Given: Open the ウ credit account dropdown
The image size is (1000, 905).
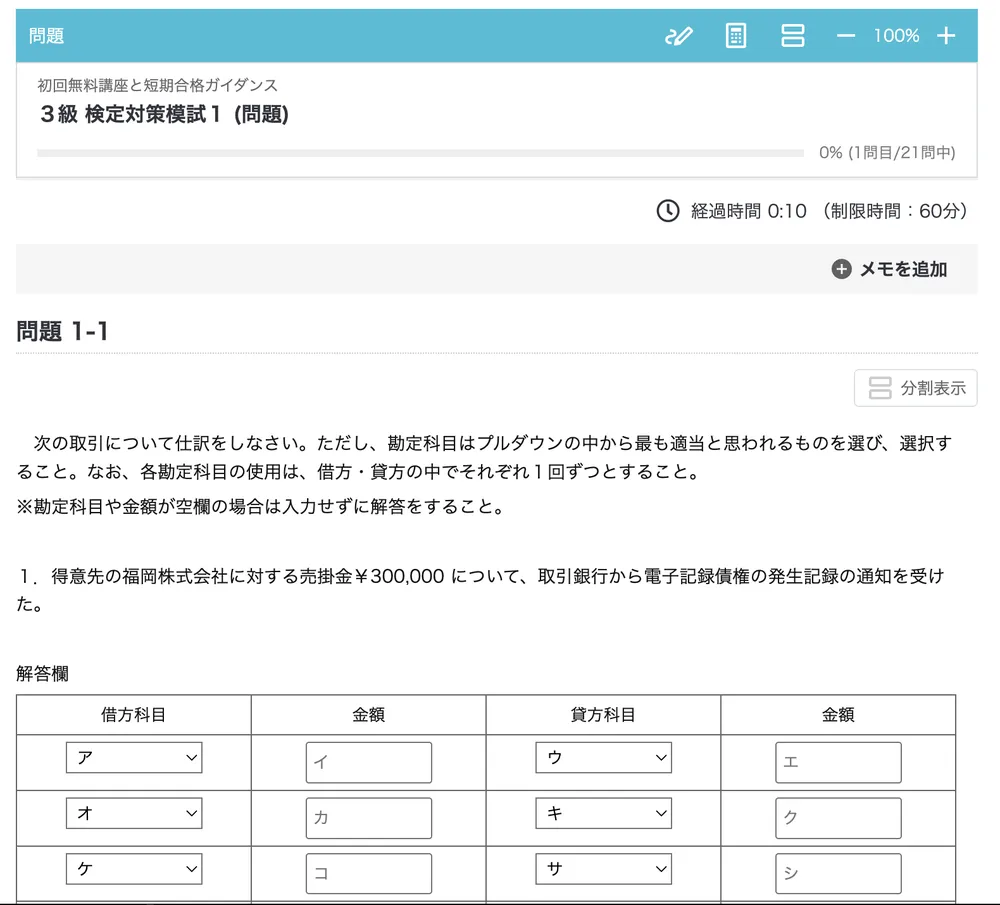Looking at the screenshot, I should point(603,758).
